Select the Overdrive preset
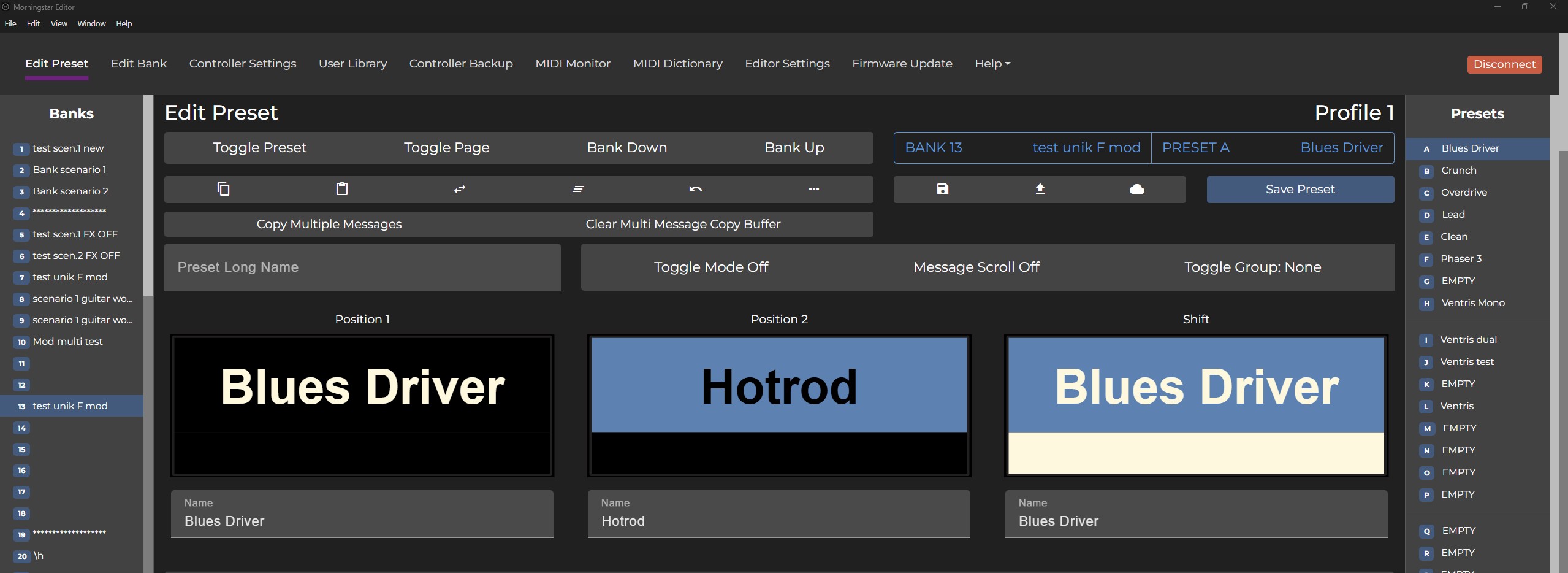This screenshot has height=573, width=1568. point(1477,193)
